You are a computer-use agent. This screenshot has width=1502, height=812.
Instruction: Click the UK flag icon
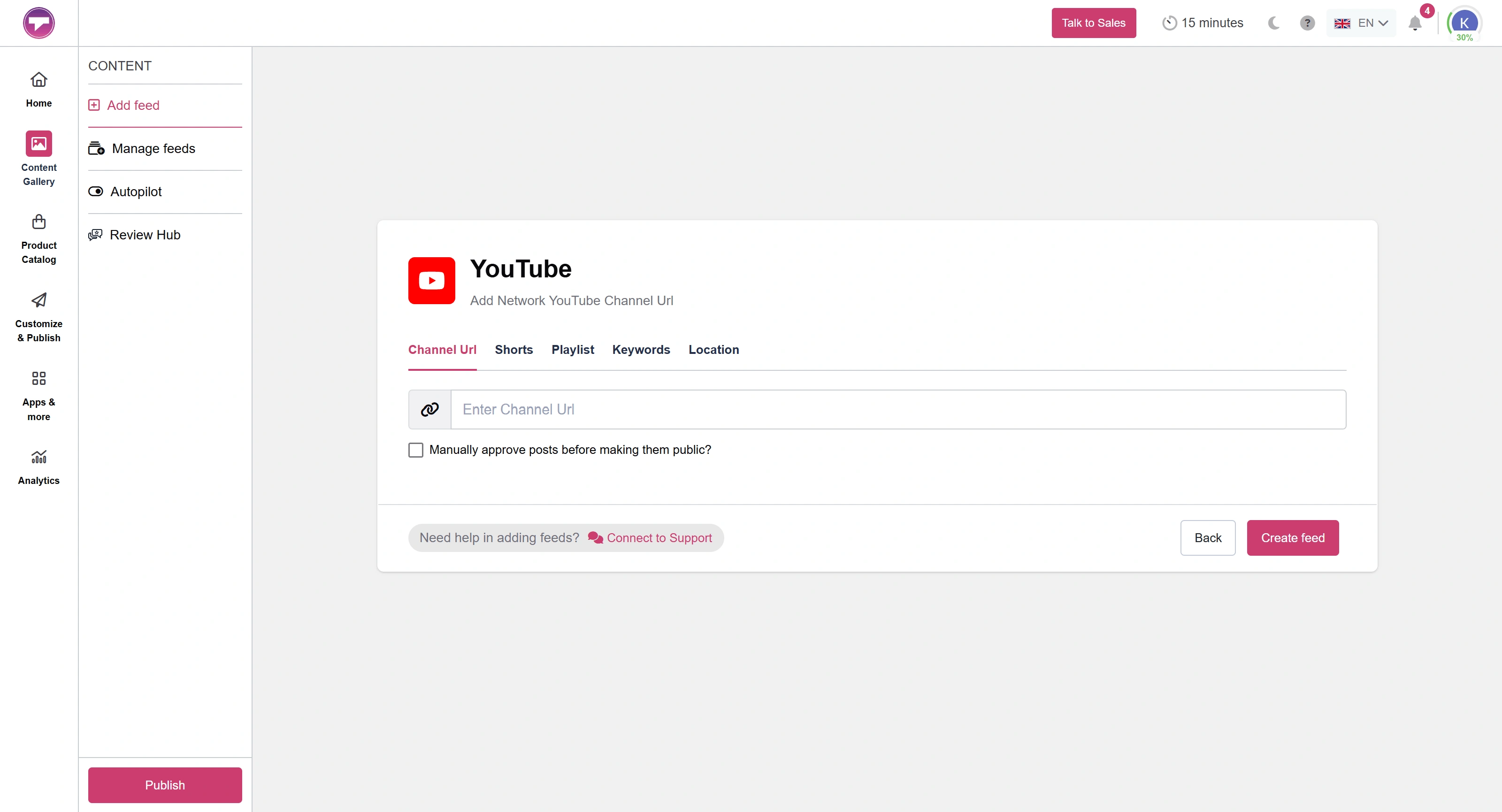pyautogui.click(x=1342, y=23)
